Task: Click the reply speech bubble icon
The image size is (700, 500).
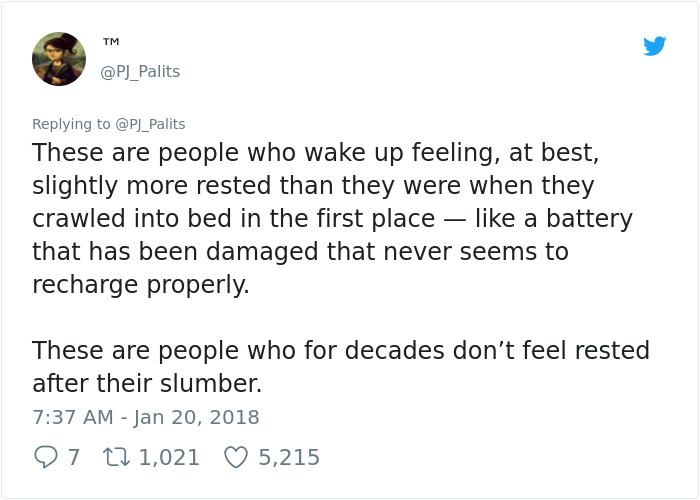Action: coord(46,457)
